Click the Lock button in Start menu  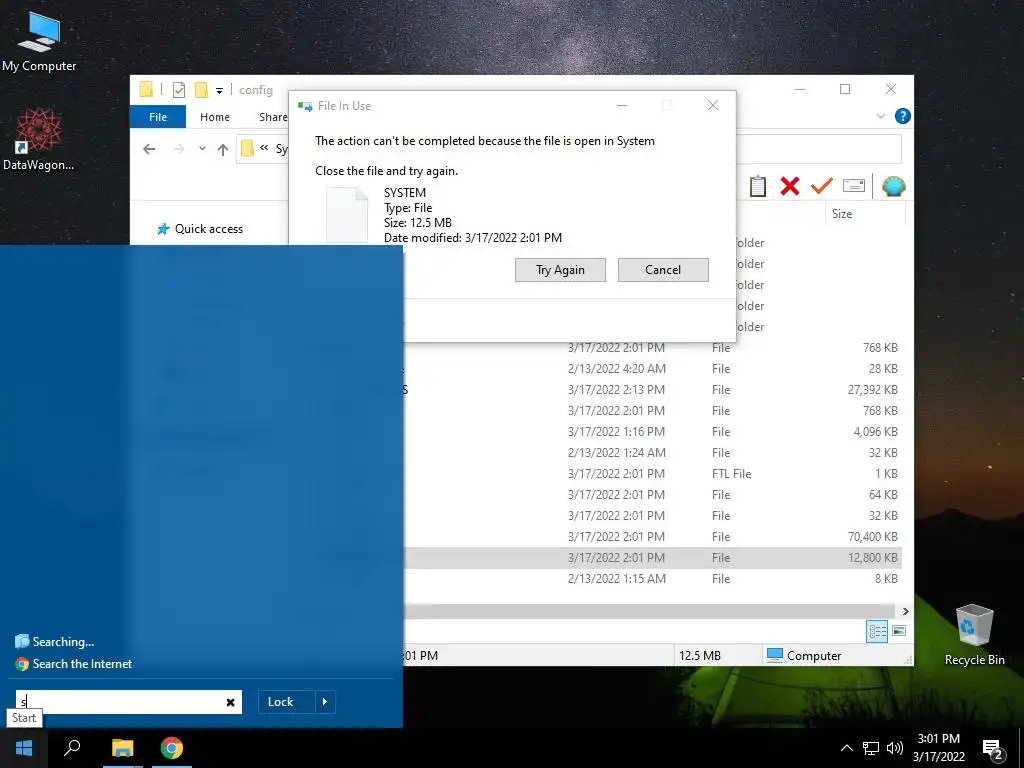(281, 702)
